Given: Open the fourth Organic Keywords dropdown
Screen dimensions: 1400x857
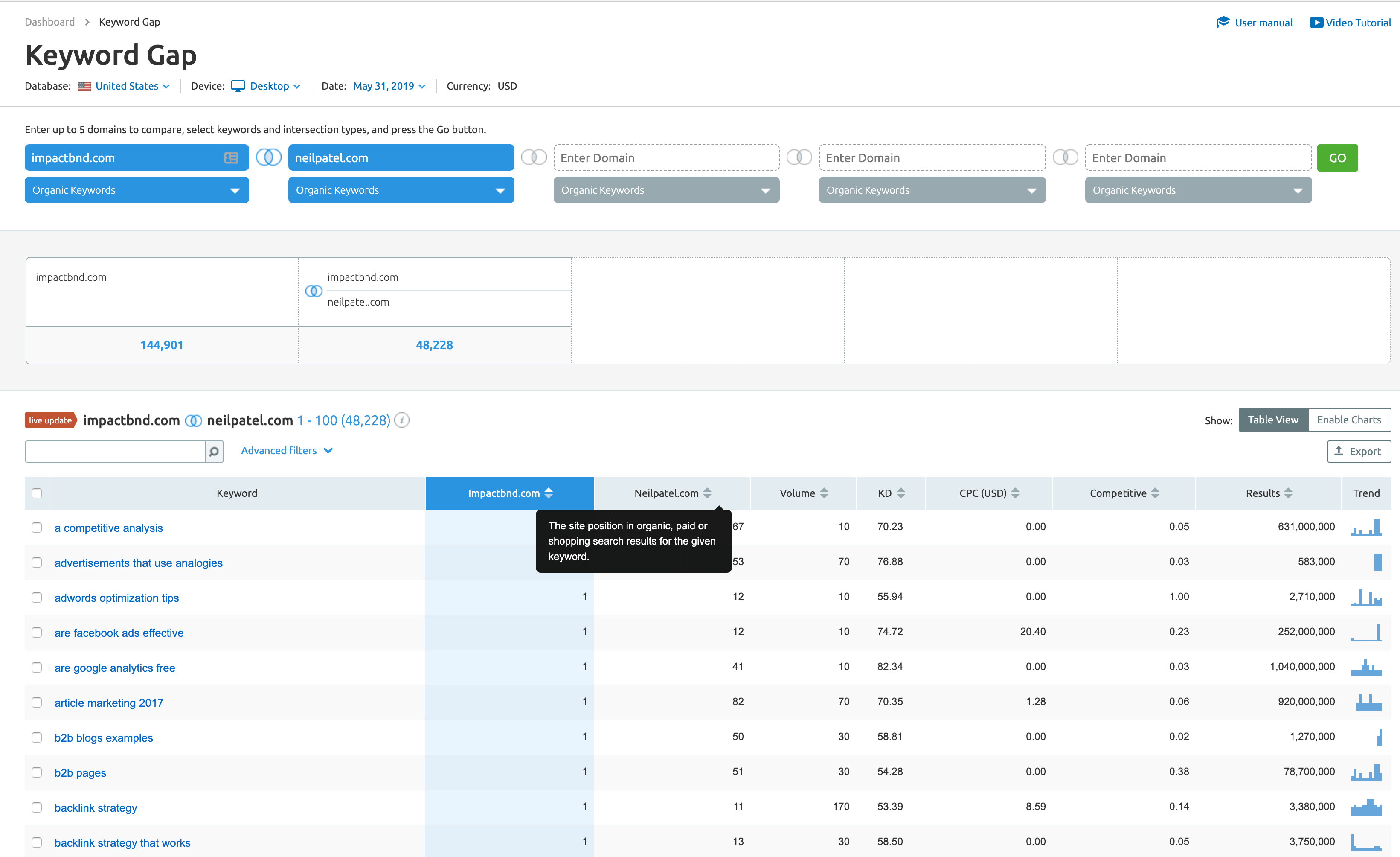Looking at the screenshot, I should click(x=932, y=190).
